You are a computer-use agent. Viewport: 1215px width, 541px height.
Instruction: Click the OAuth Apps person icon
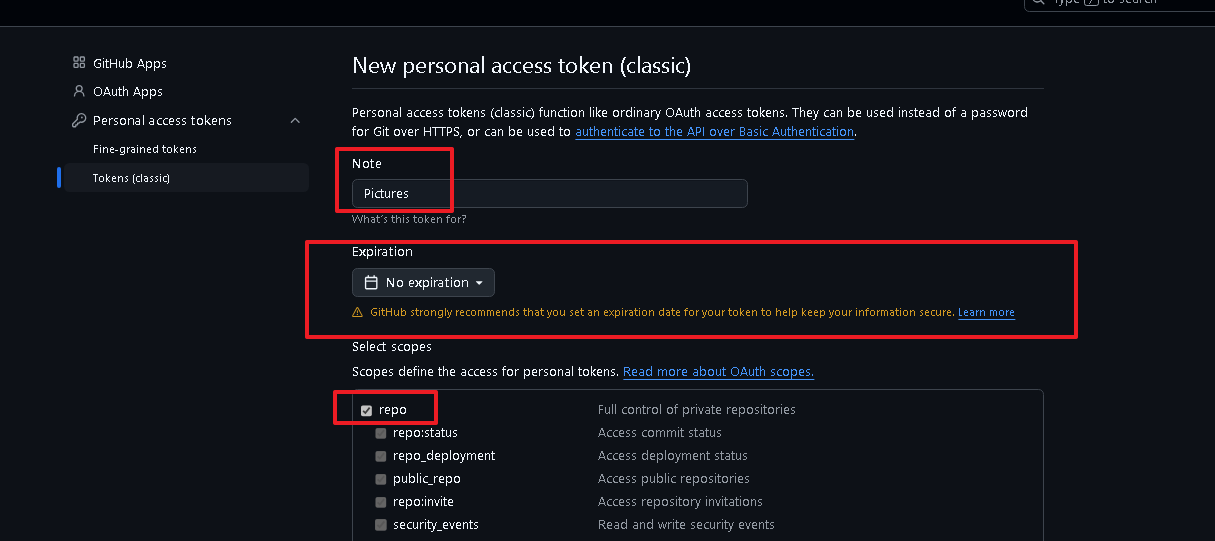coord(79,91)
